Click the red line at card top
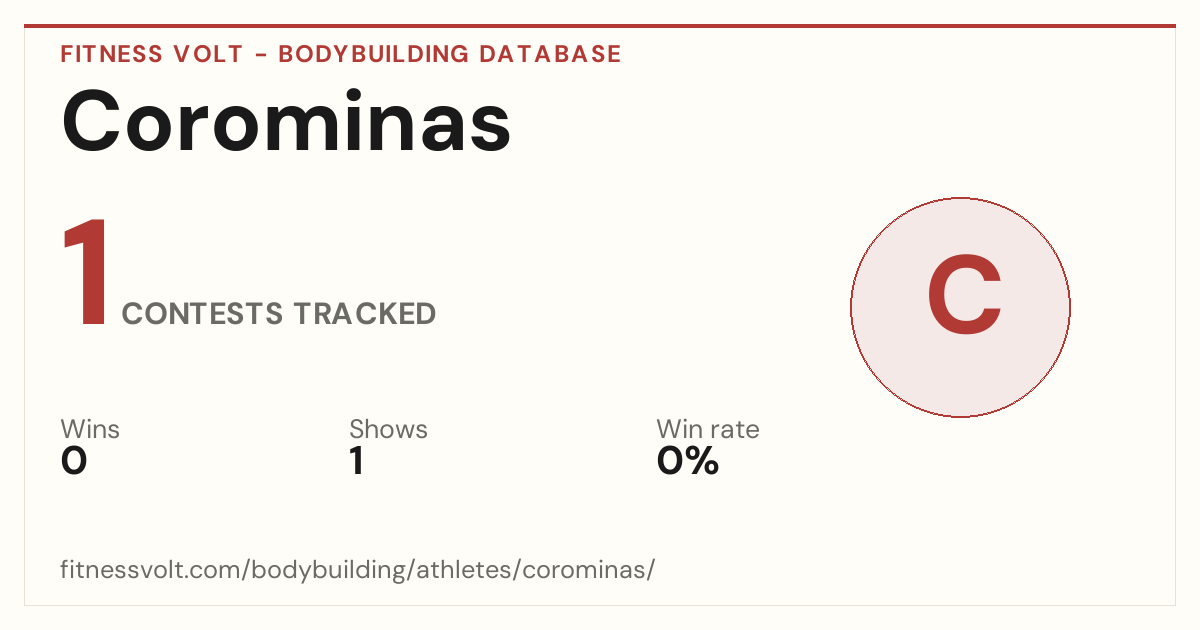This screenshot has height=630, width=1200. pos(600,26)
